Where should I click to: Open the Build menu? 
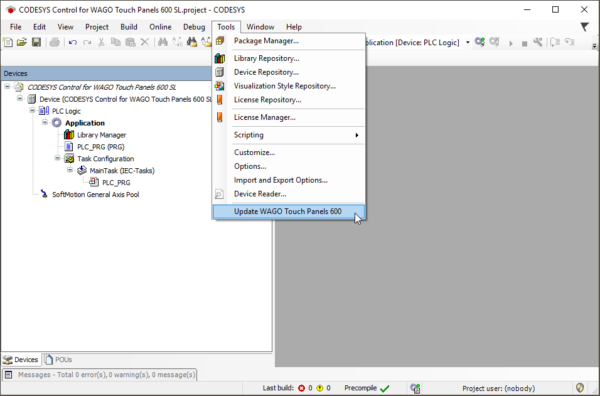coord(129,27)
